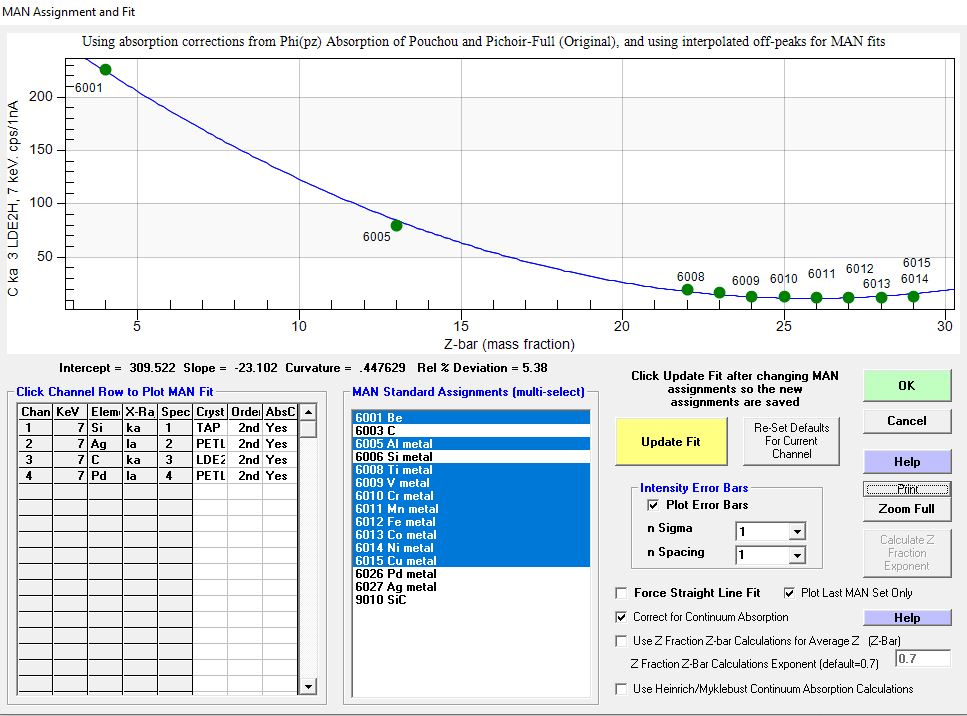Expand the n Spacing dropdown
The width and height of the screenshot is (967, 716).
click(x=796, y=555)
